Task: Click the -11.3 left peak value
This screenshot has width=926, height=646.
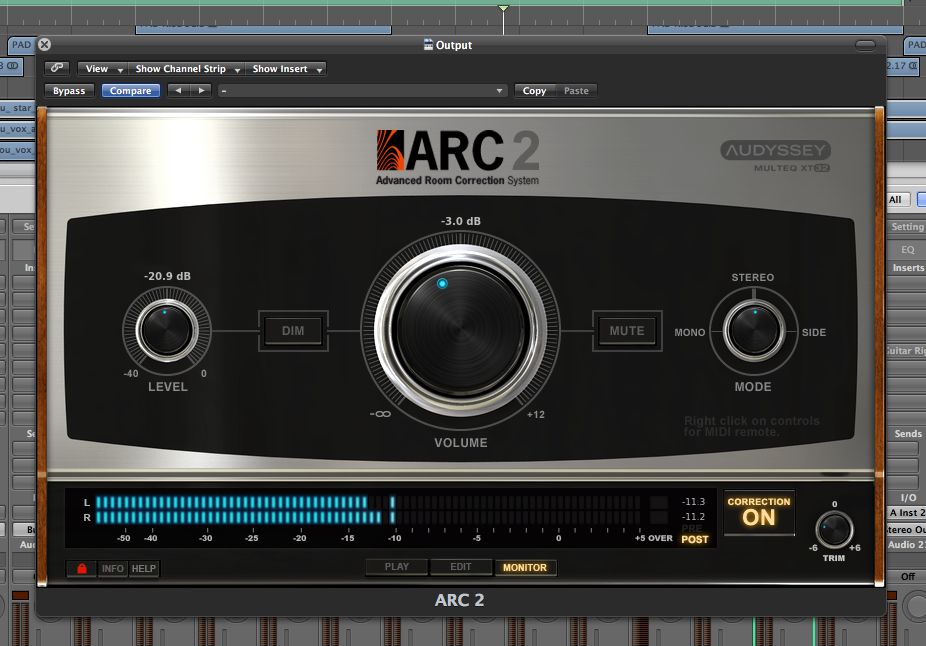Action: (x=693, y=501)
